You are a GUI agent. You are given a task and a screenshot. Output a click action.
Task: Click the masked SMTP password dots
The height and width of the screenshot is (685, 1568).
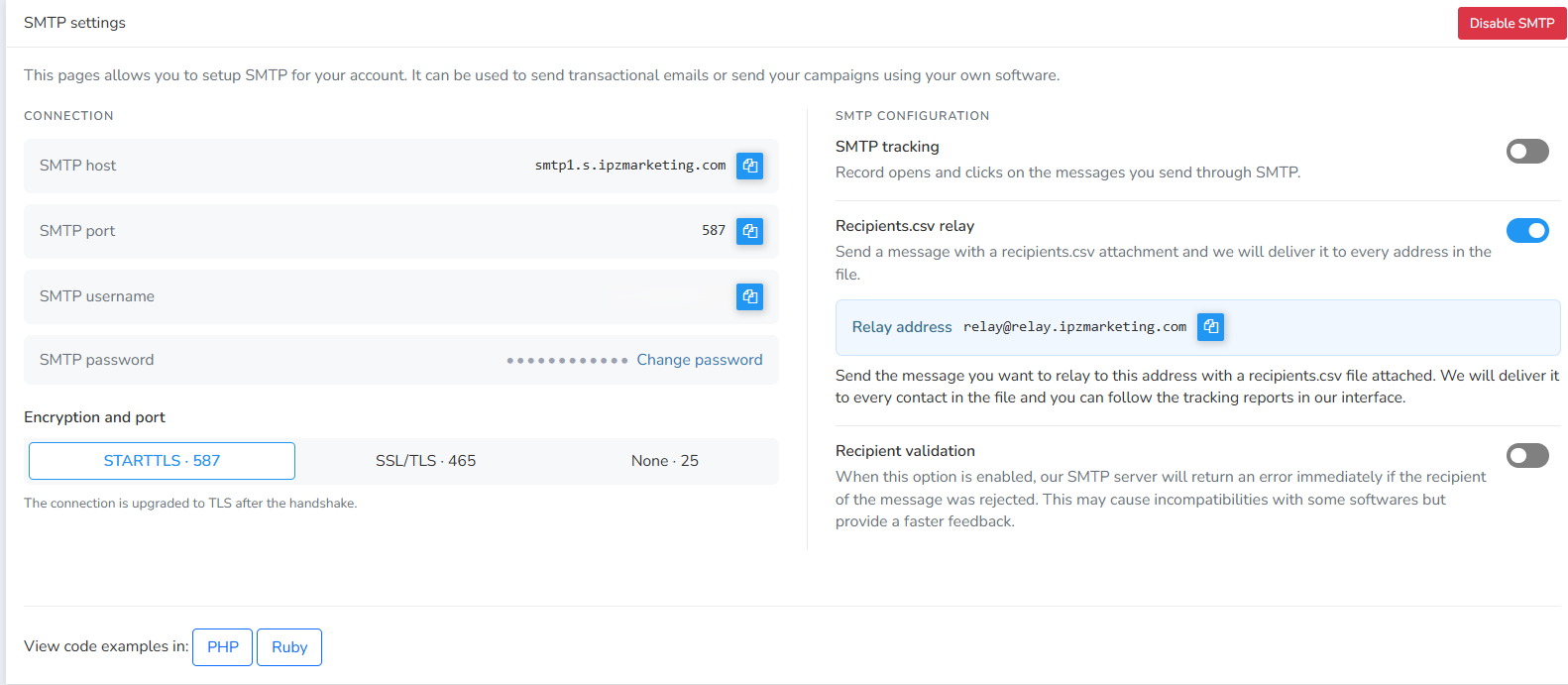pyautogui.click(x=567, y=361)
